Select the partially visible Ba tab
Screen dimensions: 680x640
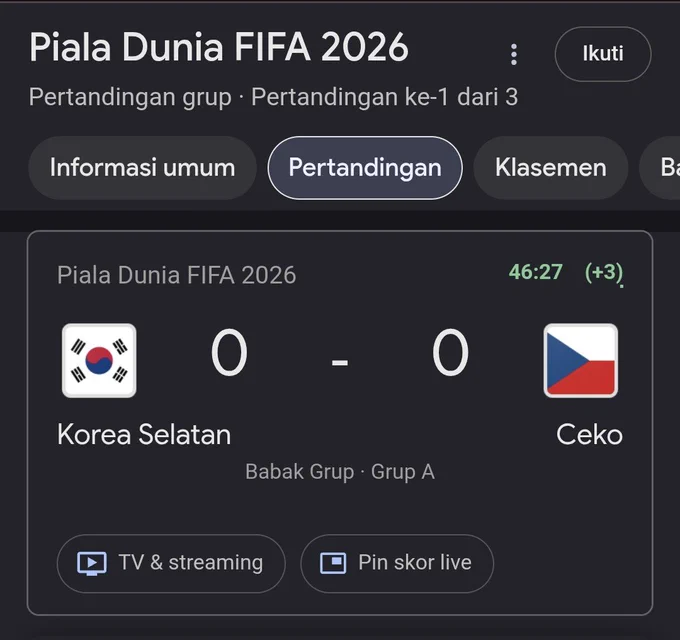[660, 168]
